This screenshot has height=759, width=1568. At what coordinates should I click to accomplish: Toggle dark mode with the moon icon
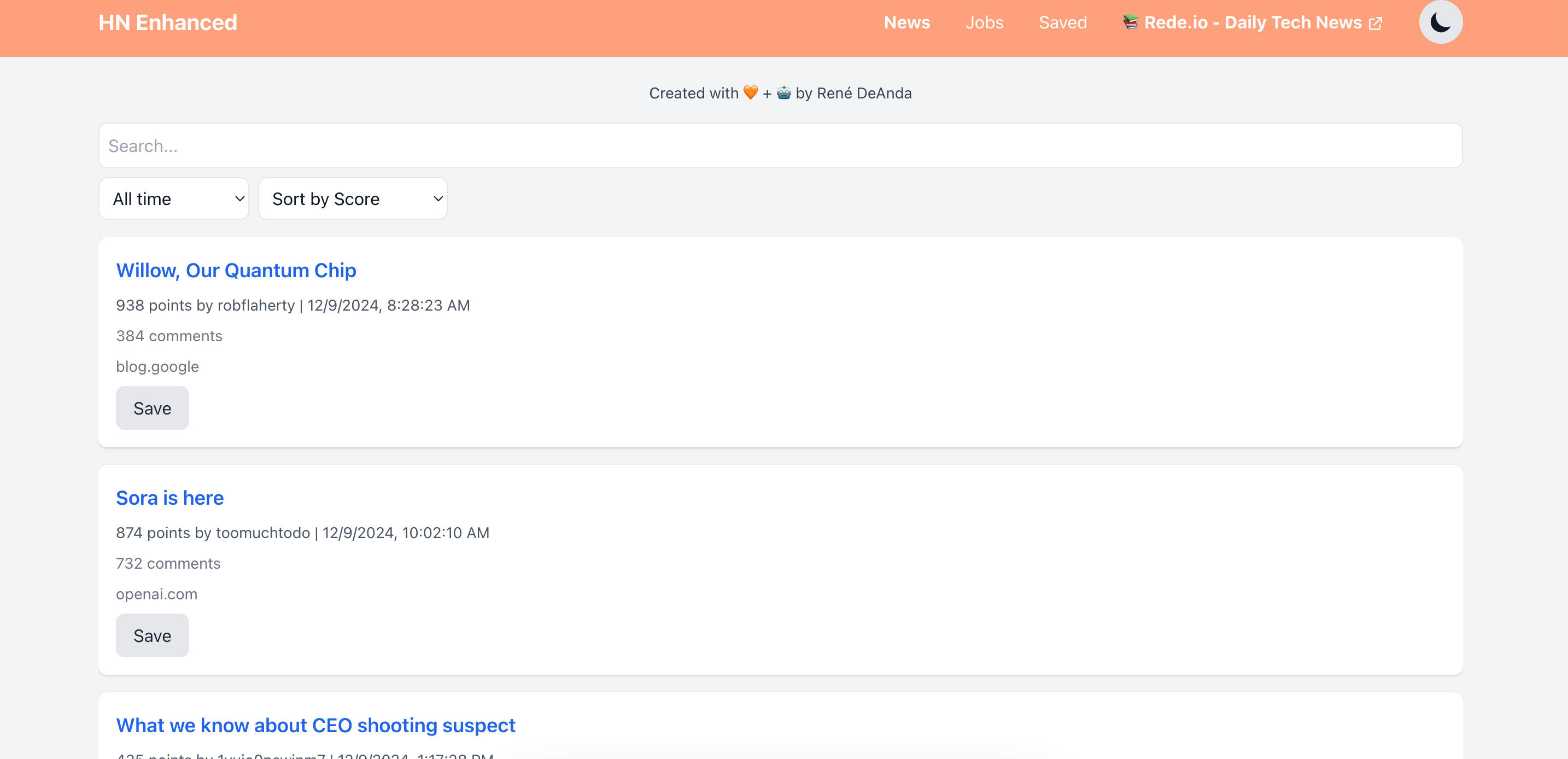point(1440,22)
